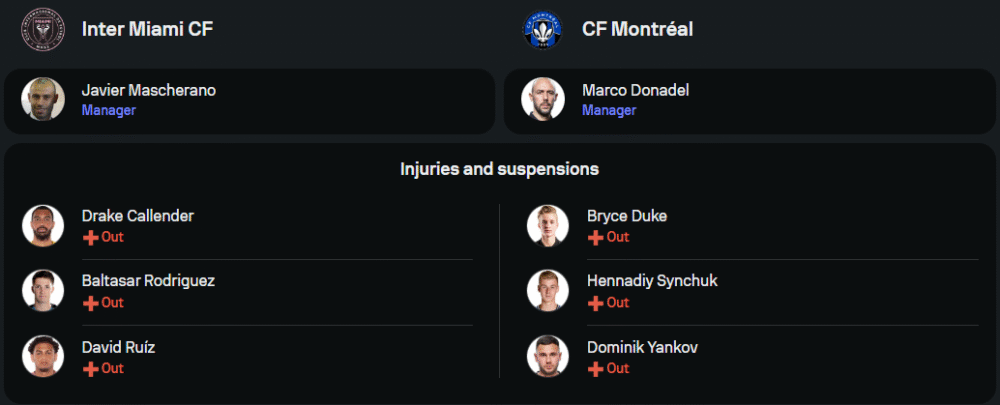View Javier Mascherano's manager profile
Image resolution: width=1000 pixels, height=405 pixels.
click(x=148, y=91)
